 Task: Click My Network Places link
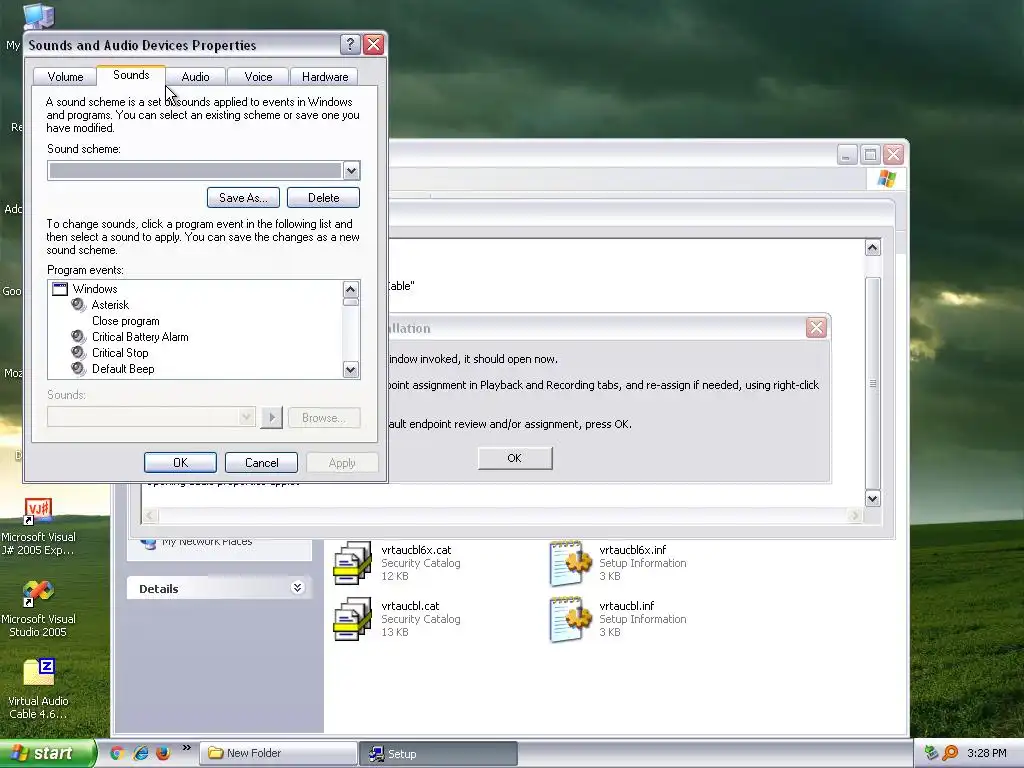click(206, 541)
